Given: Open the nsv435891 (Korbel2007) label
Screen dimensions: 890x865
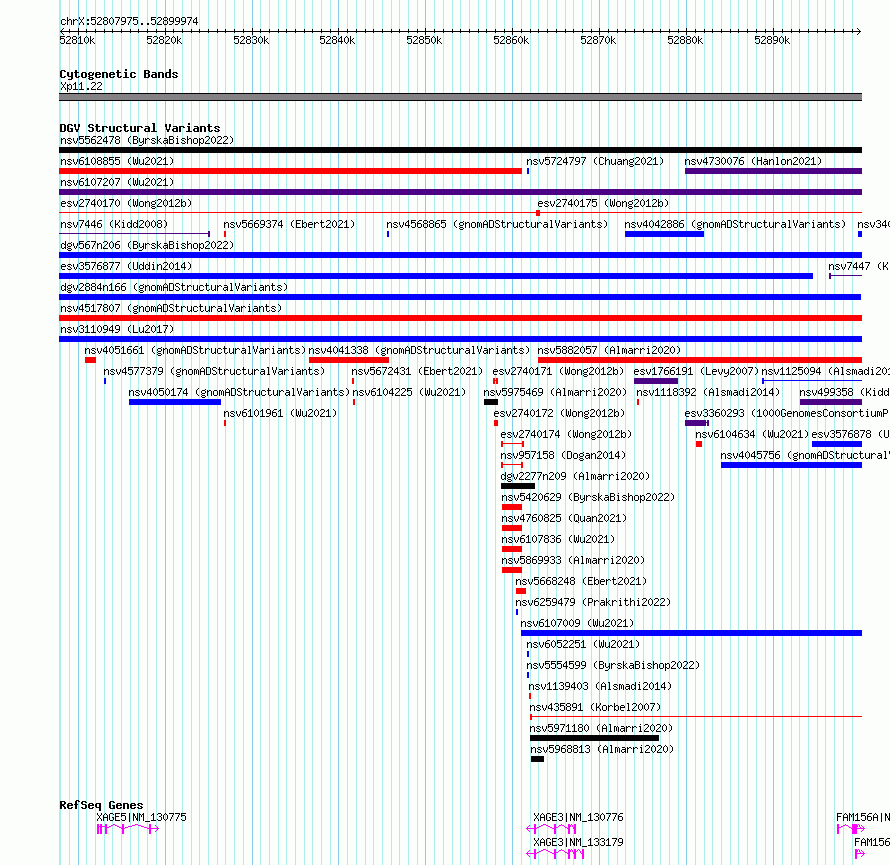Looking at the screenshot, I should [x=595, y=707].
